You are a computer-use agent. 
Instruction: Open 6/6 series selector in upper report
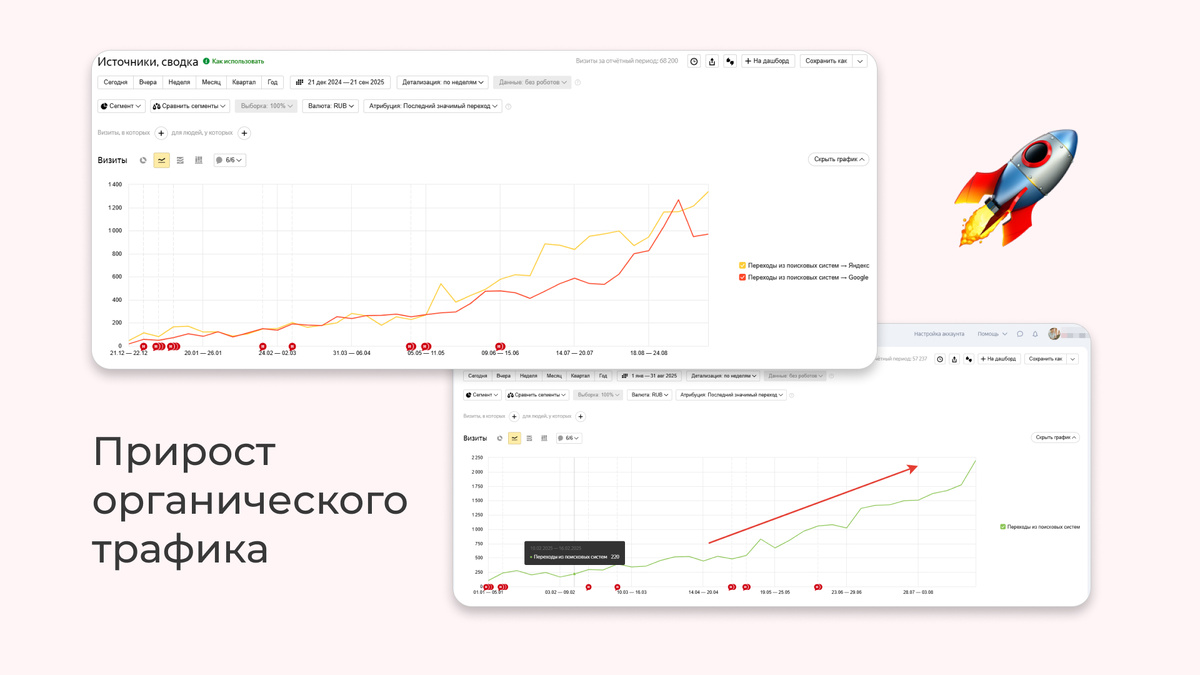click(230, 160)
